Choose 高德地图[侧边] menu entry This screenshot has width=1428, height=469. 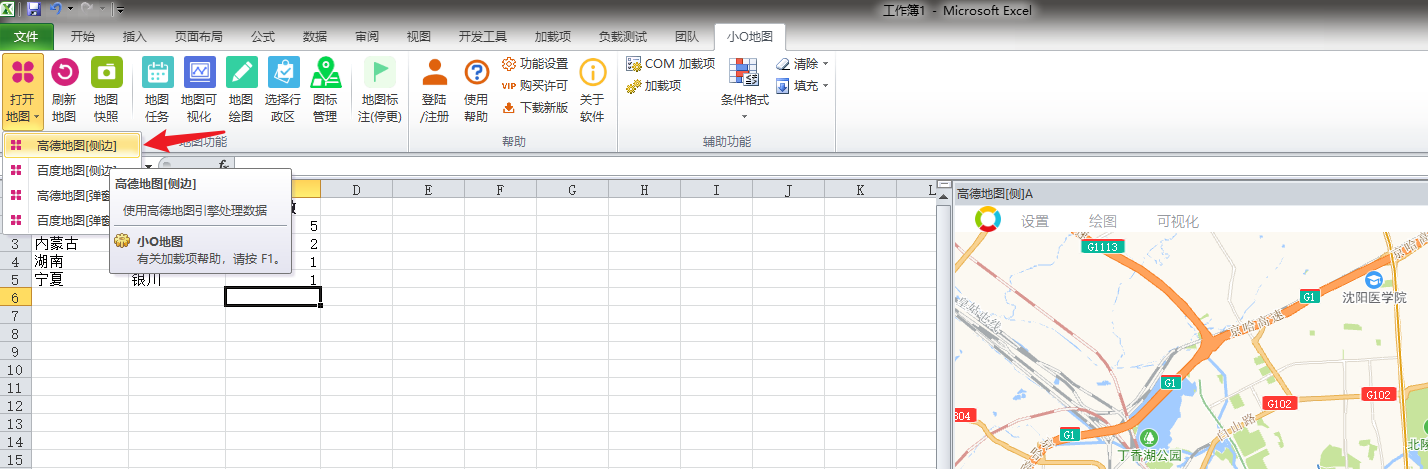(71, 146)
